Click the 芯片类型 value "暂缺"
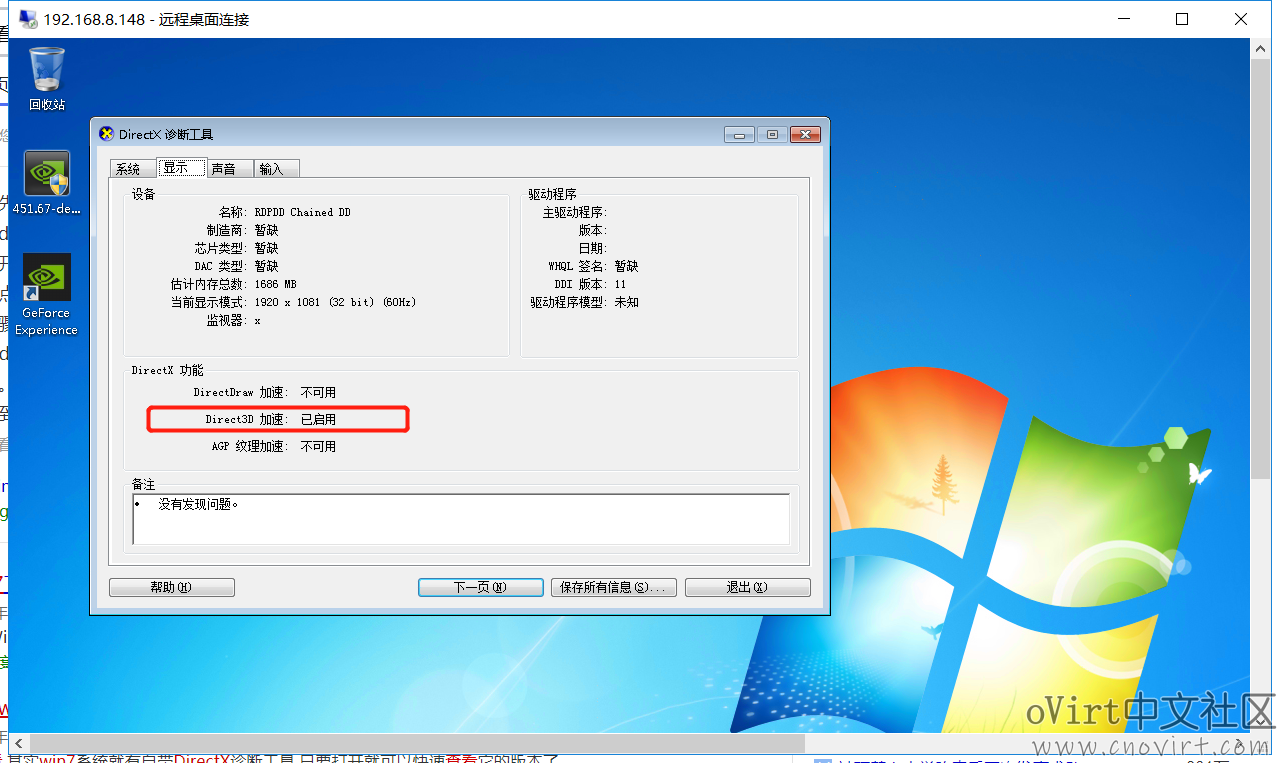This screenshot has width=1280, height=763. [x=266, y=248]
